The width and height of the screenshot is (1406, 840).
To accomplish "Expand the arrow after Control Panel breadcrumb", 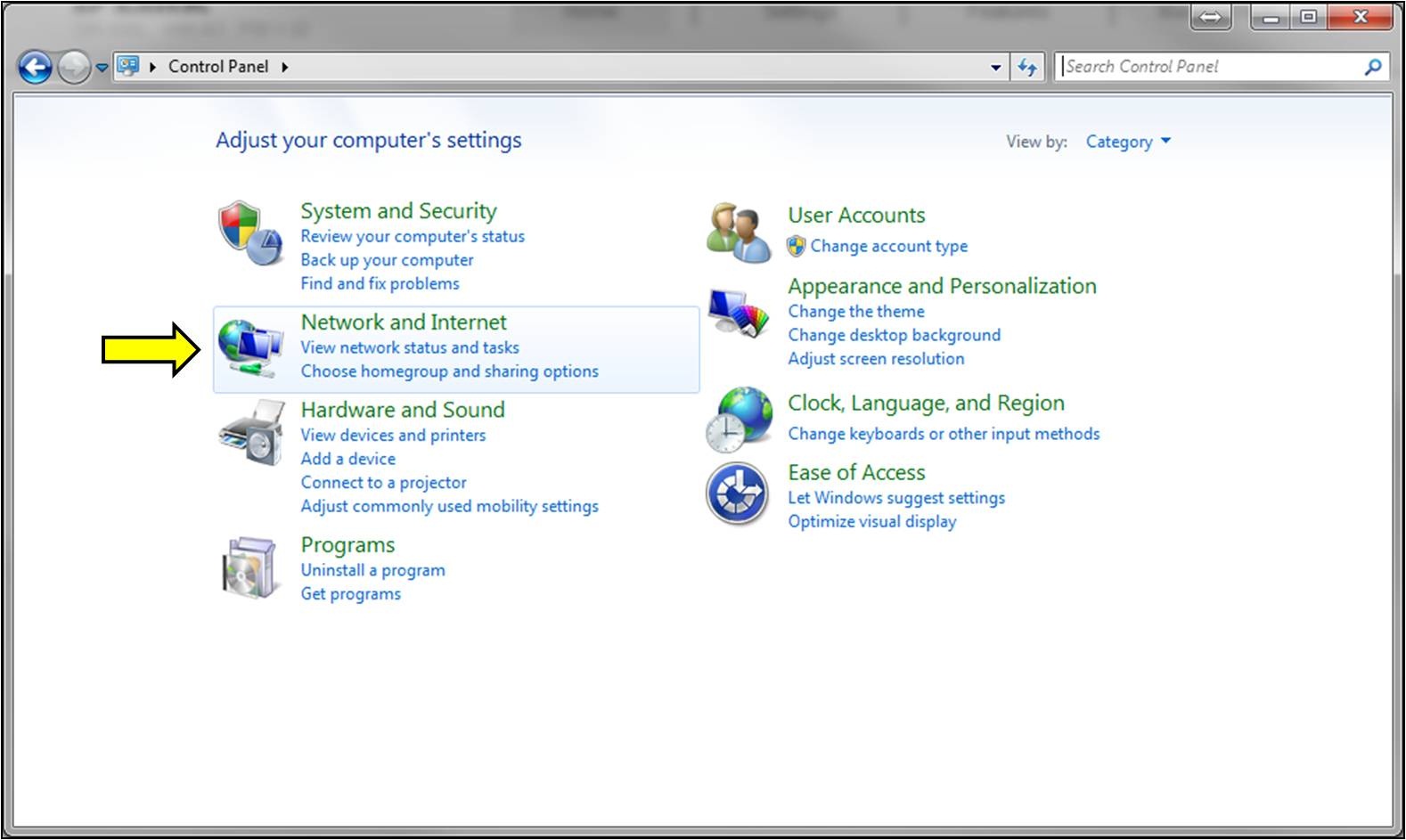I will pos(284,67).
